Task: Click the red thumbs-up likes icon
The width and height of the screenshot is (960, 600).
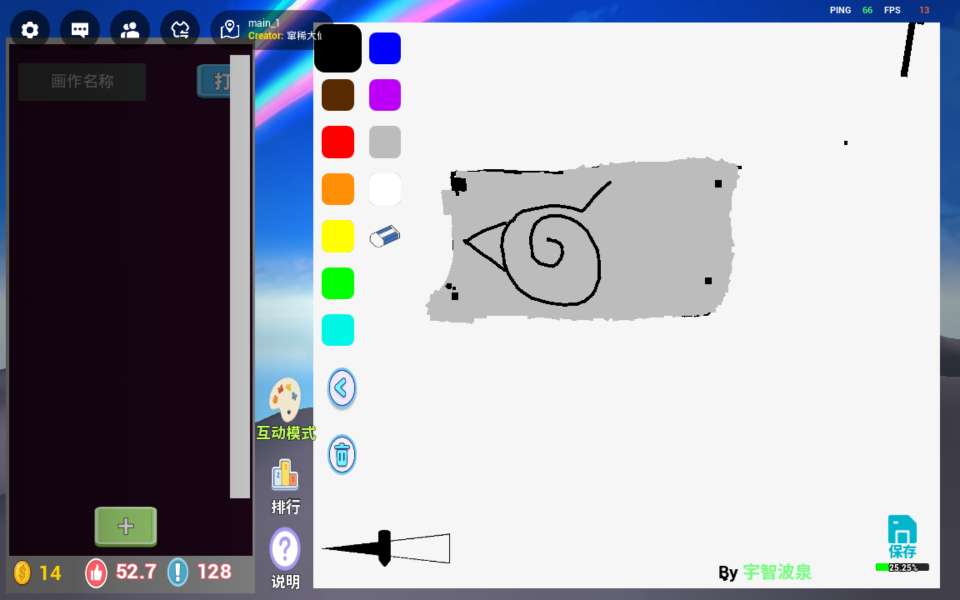Action: [x=96, y=573]
